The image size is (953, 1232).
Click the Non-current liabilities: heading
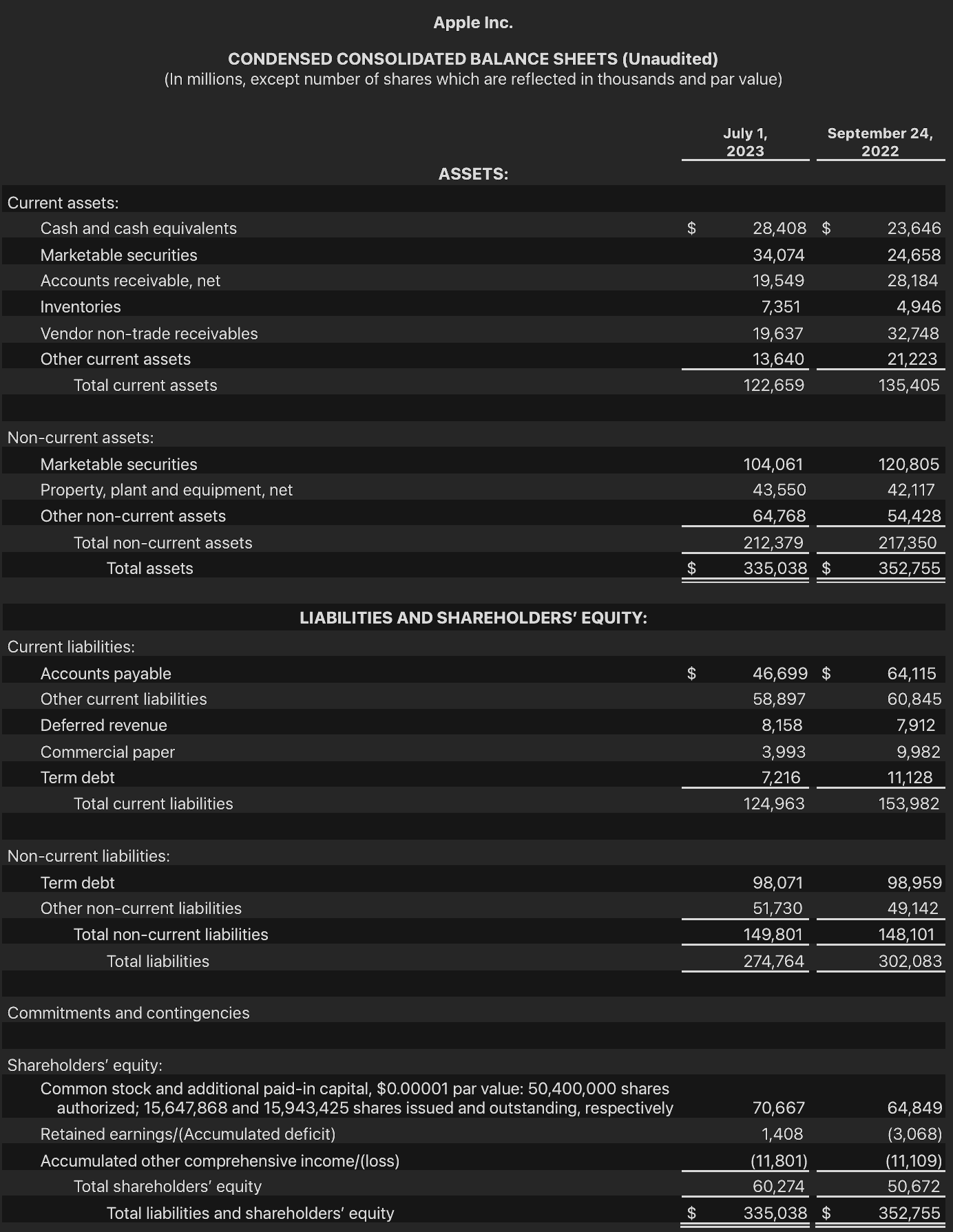click(x=88, y=856)
